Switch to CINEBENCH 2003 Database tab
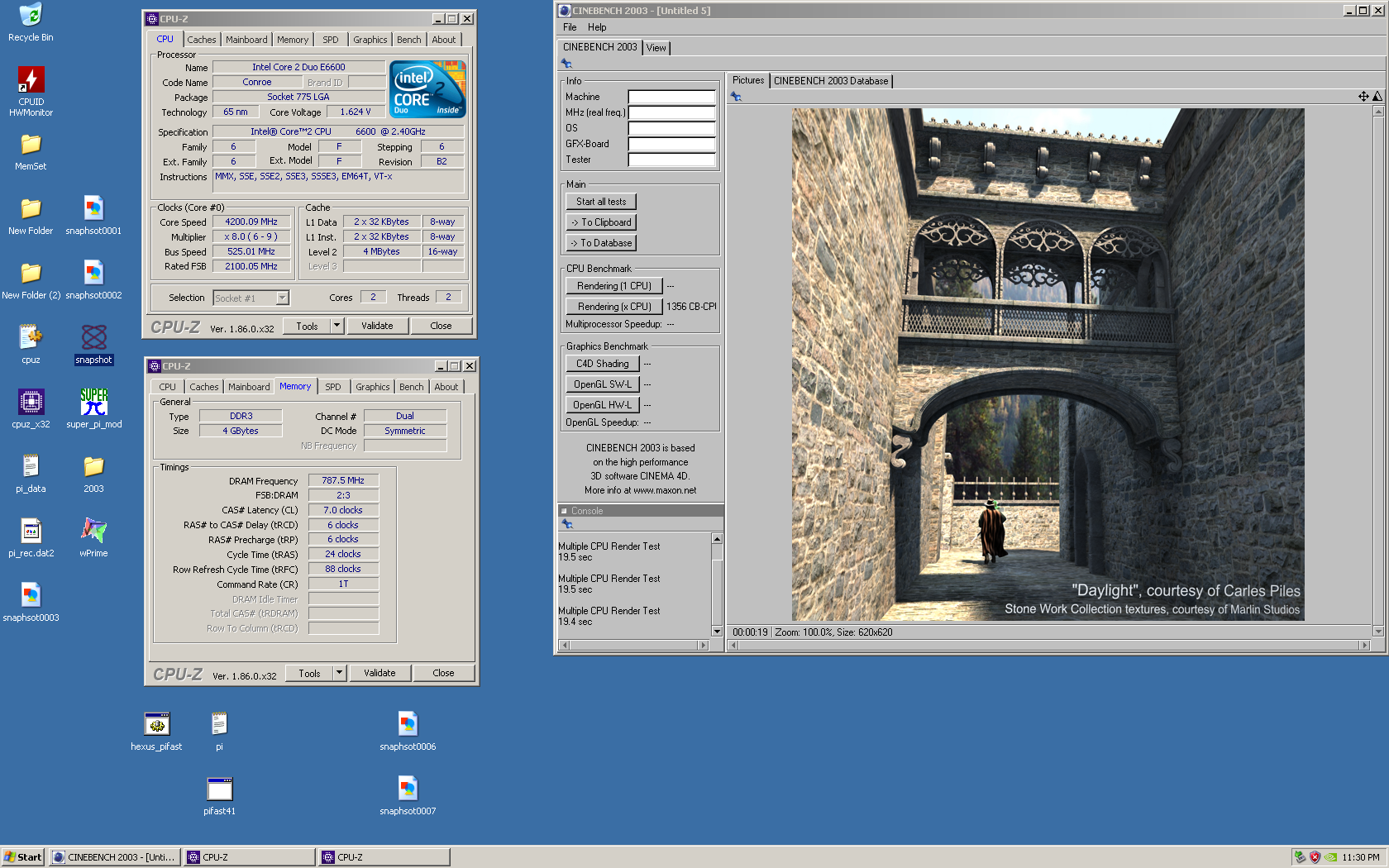 [831, 81]
